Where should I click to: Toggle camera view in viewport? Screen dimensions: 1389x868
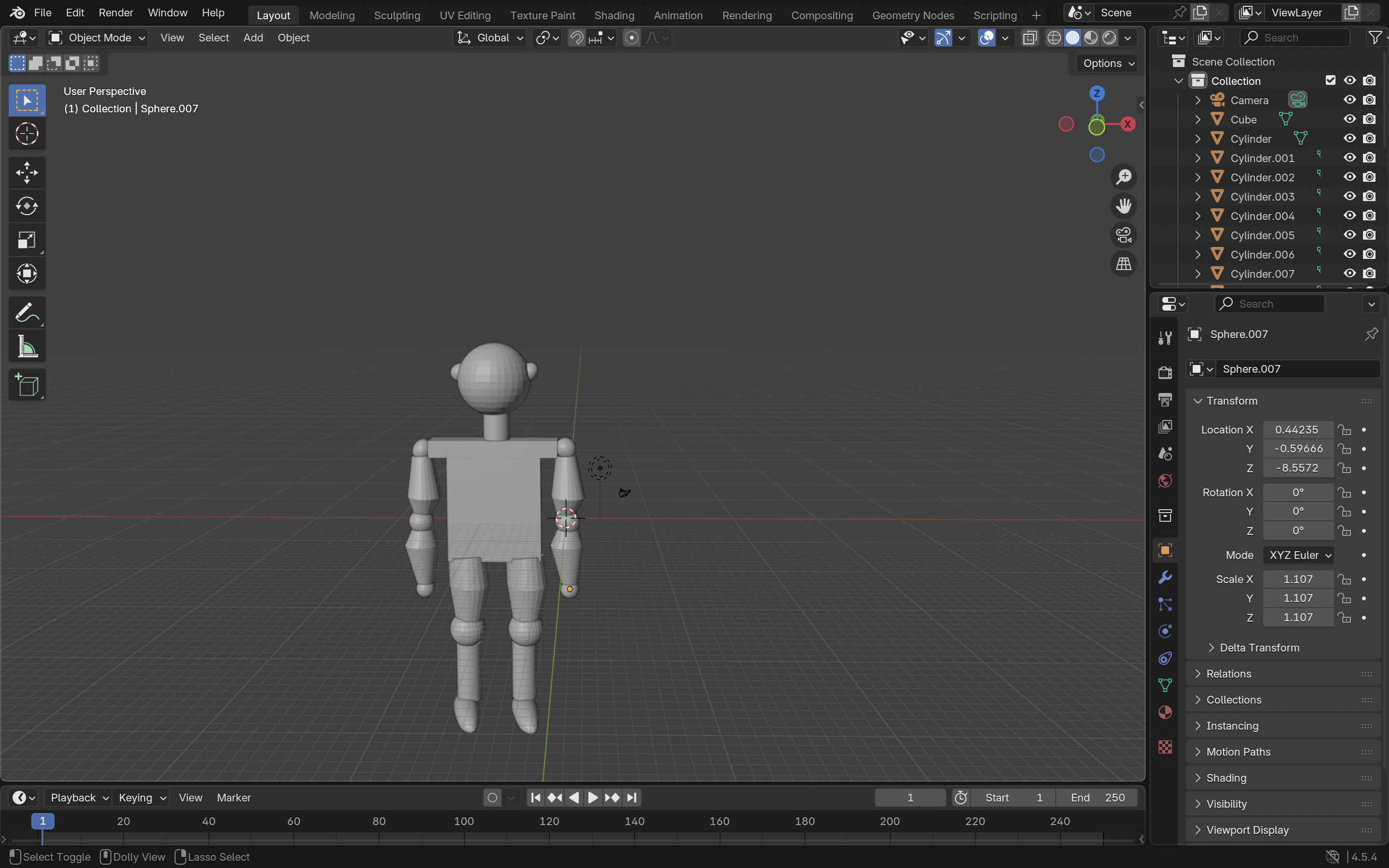pyautogui.click(x=1123, y=235)
